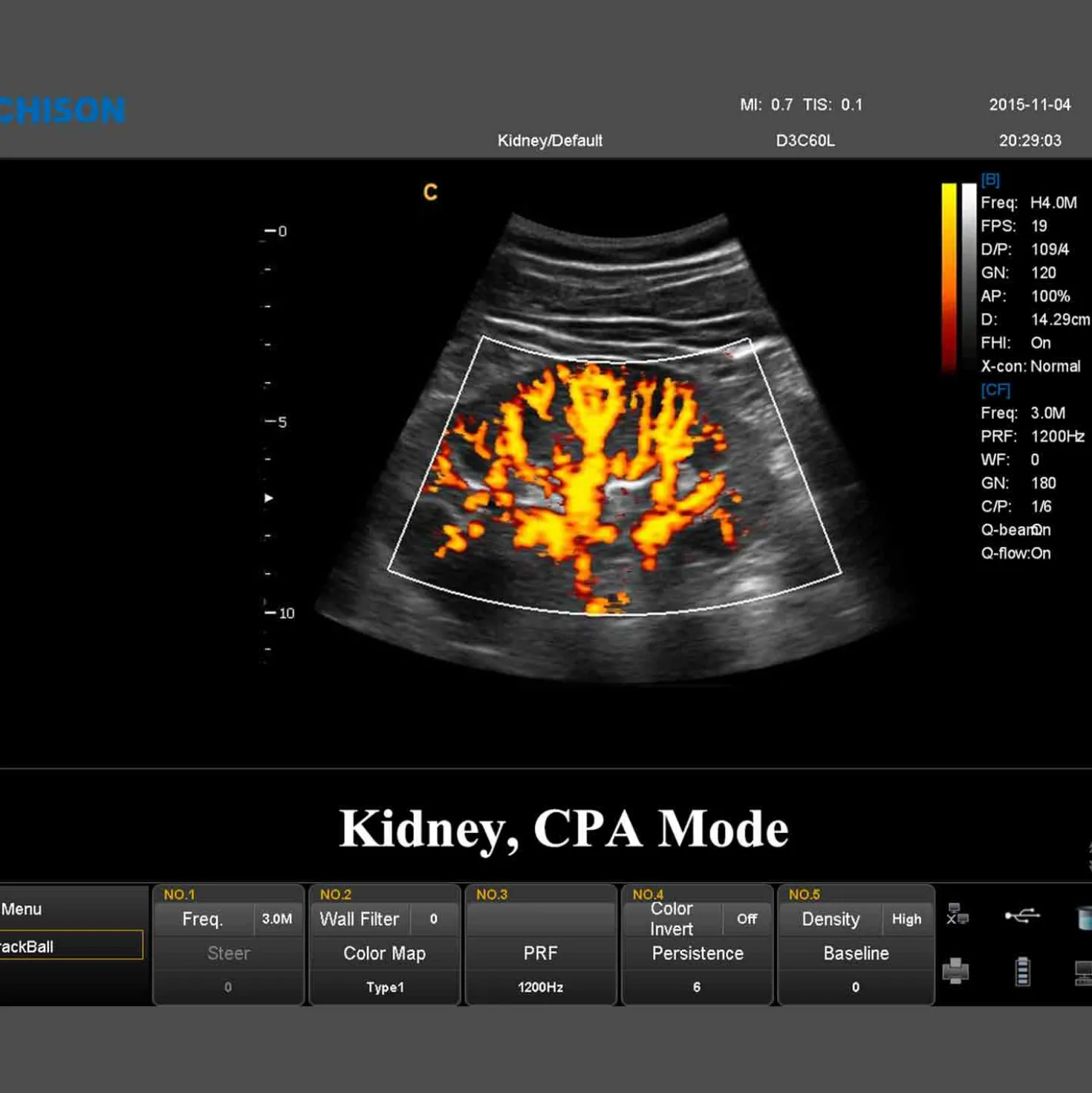Click the Kidney/Default preset label
1092x1093 pixels.
[x=550, y=140]
